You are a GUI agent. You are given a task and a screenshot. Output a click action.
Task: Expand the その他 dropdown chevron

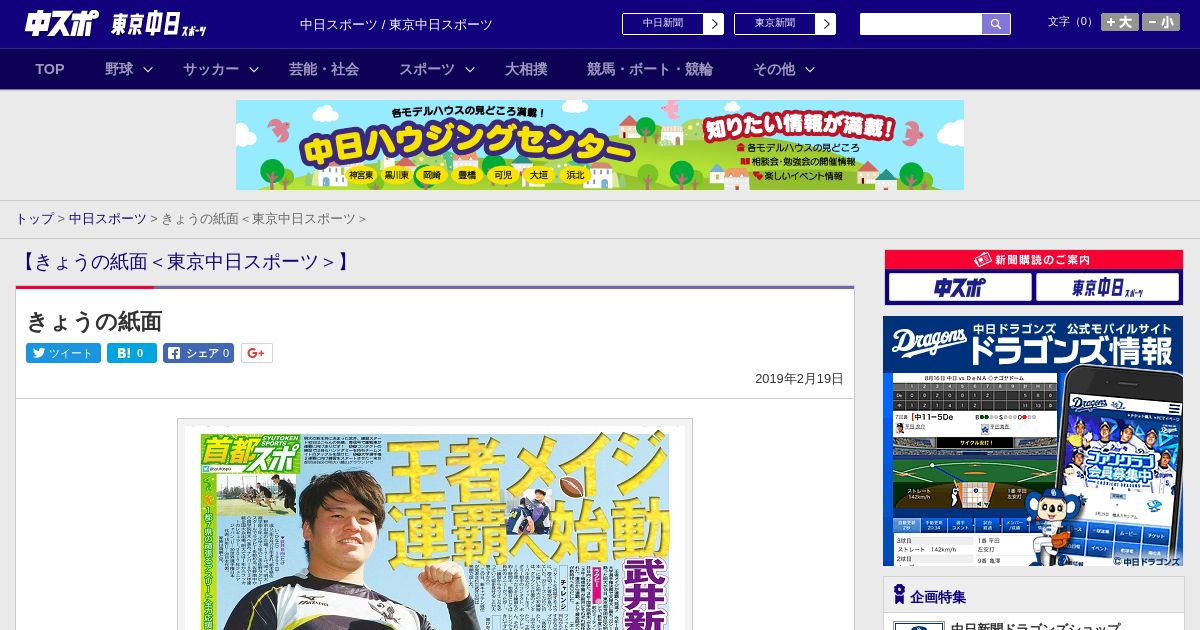(810, 69)
